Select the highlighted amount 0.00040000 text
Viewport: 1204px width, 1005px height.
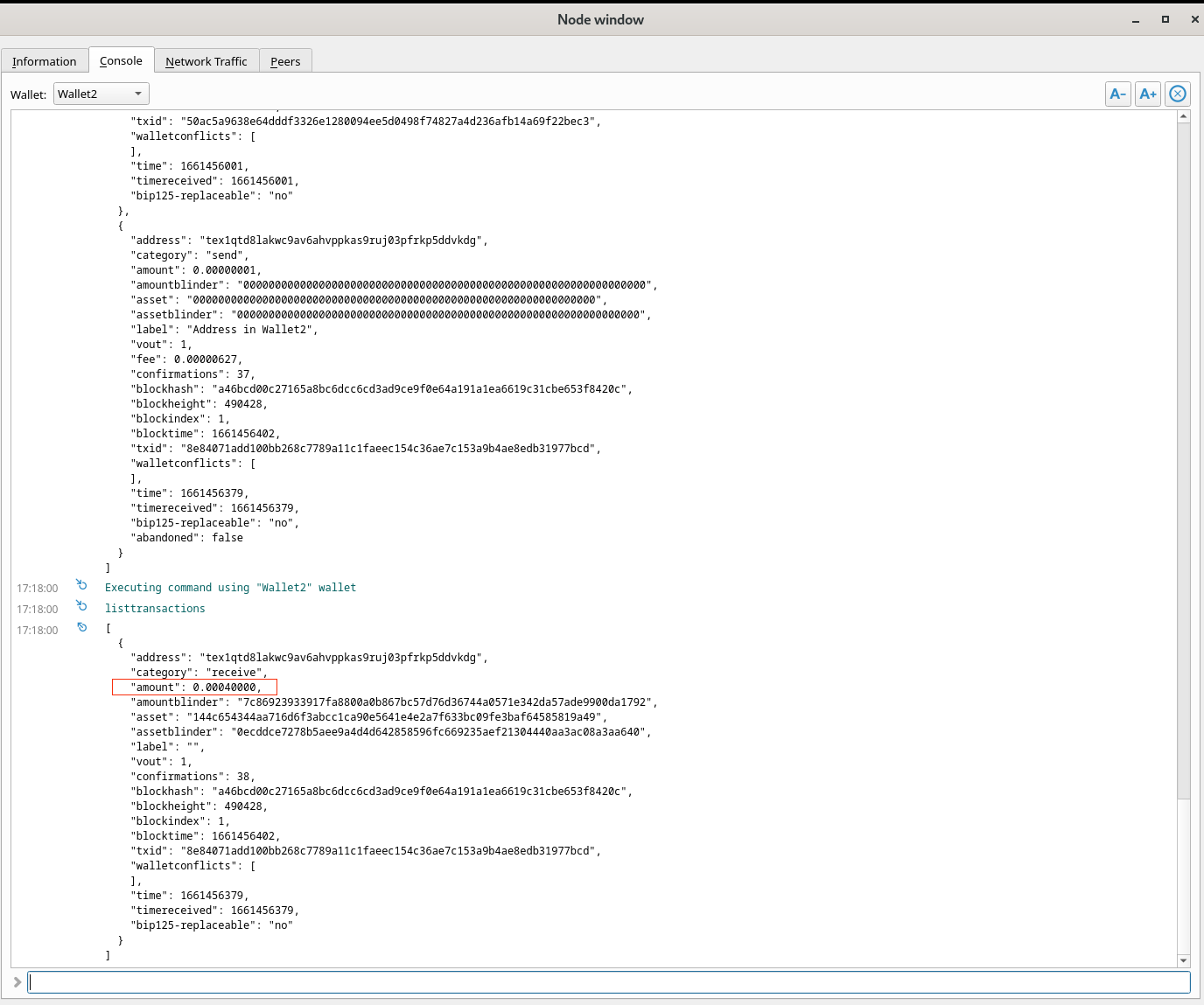[194, 687]
